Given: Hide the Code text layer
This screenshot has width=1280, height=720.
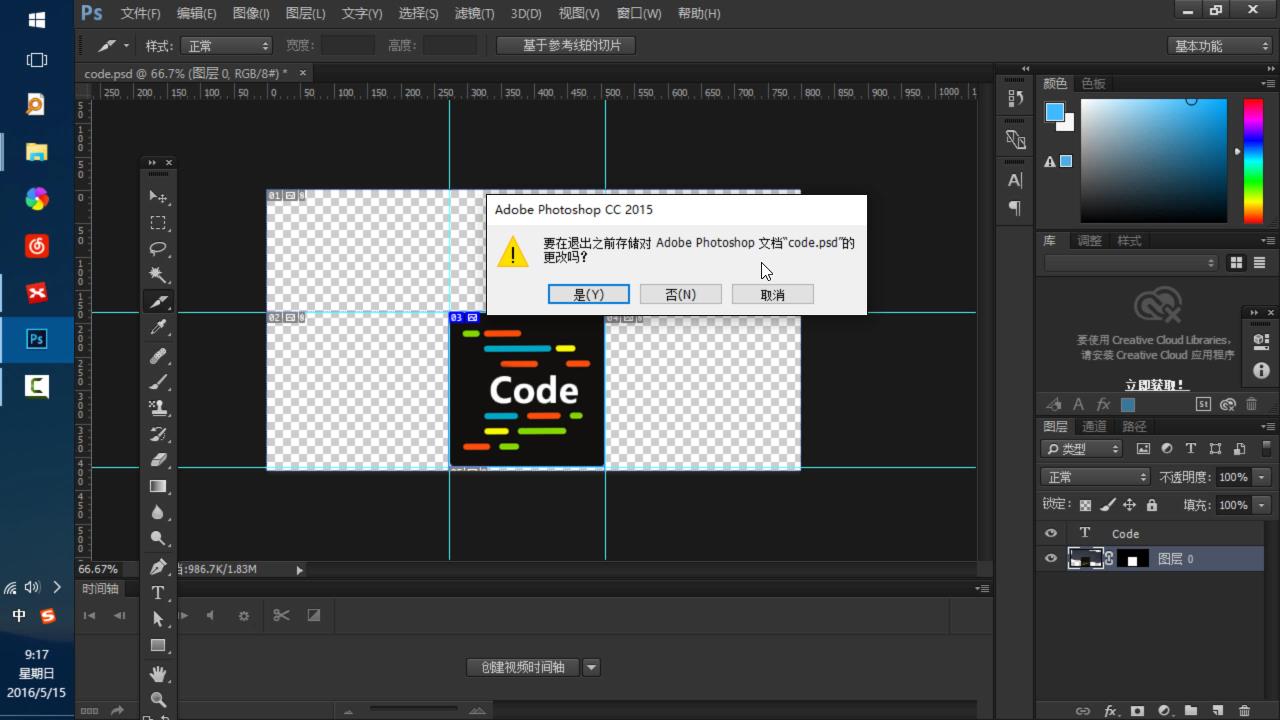Looking at the screenshot, I should (x=1050, y=533).
